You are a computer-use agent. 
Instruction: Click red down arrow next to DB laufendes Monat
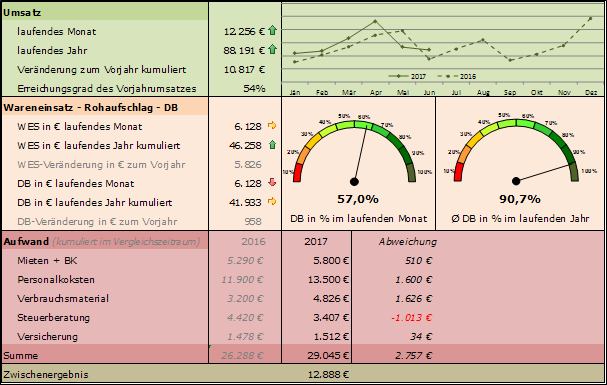click(272, 182)
